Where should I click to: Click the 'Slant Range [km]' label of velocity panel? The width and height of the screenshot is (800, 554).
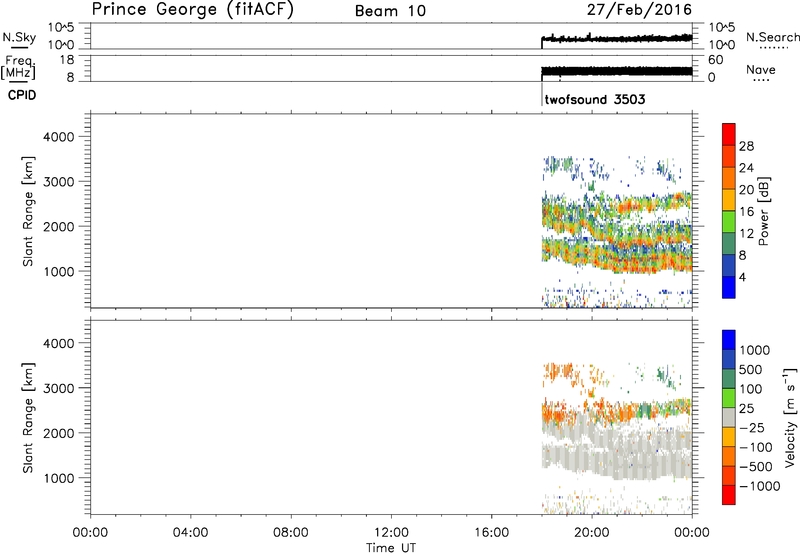[28, 418]
